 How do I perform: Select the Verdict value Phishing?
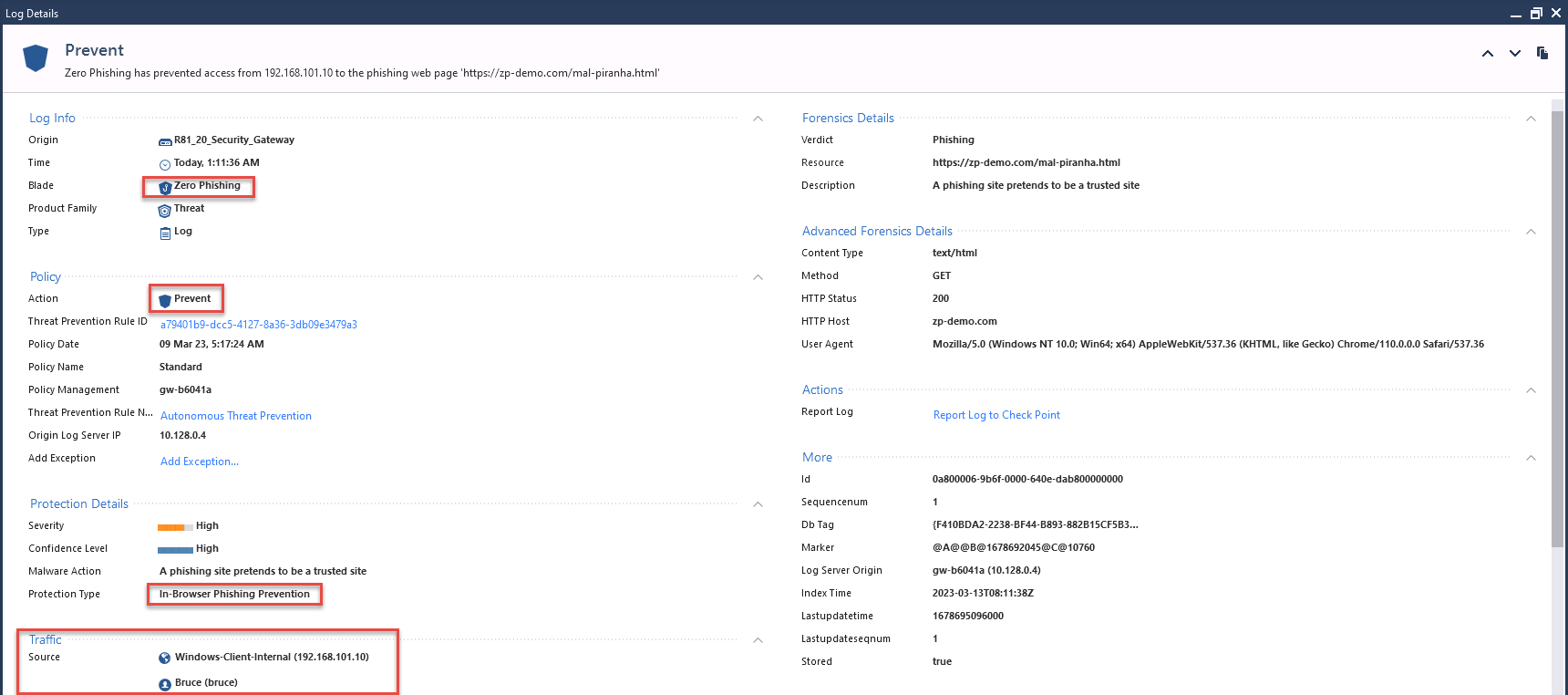point(954,140)
